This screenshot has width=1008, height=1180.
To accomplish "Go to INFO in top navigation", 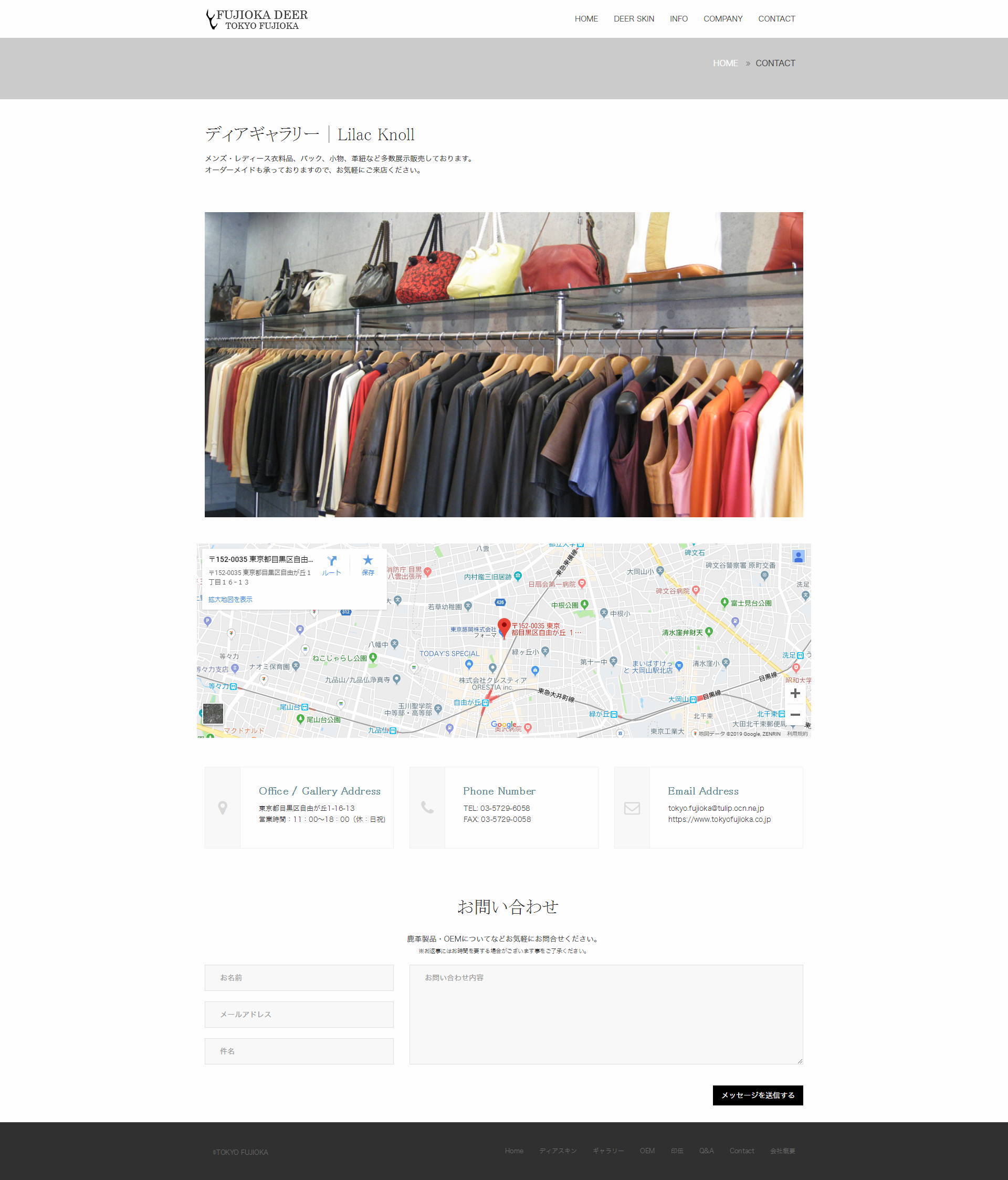I will (678, 19).
